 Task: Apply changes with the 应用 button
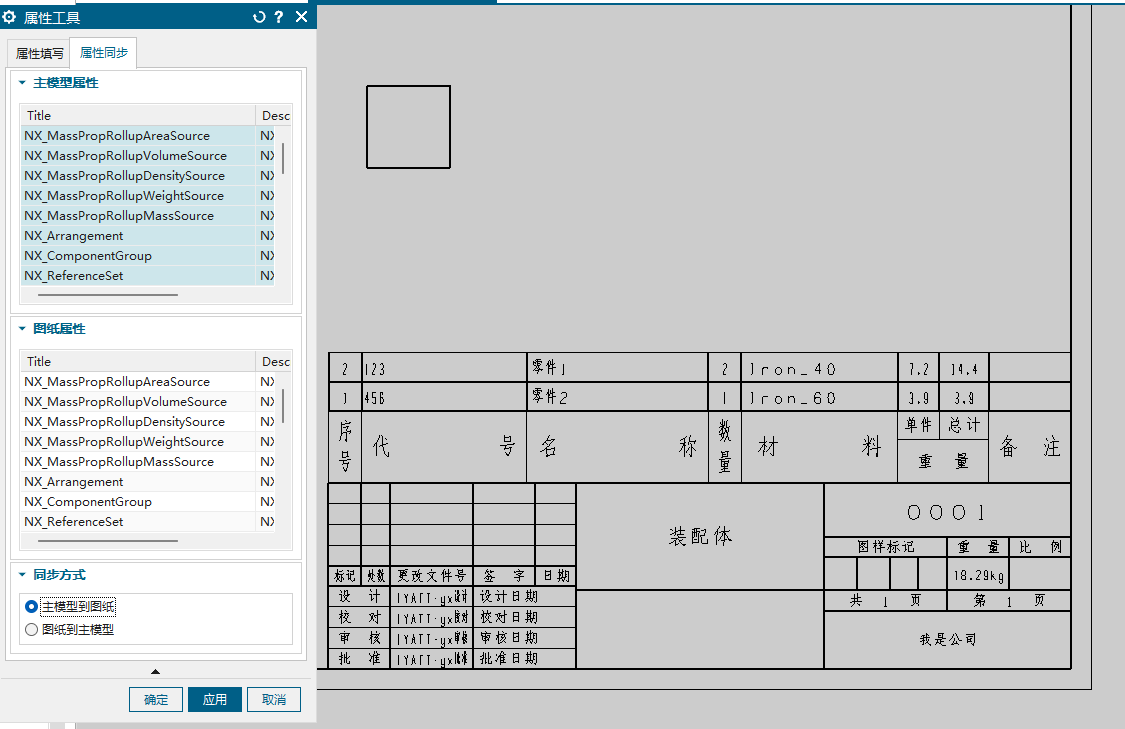point(214,699)
